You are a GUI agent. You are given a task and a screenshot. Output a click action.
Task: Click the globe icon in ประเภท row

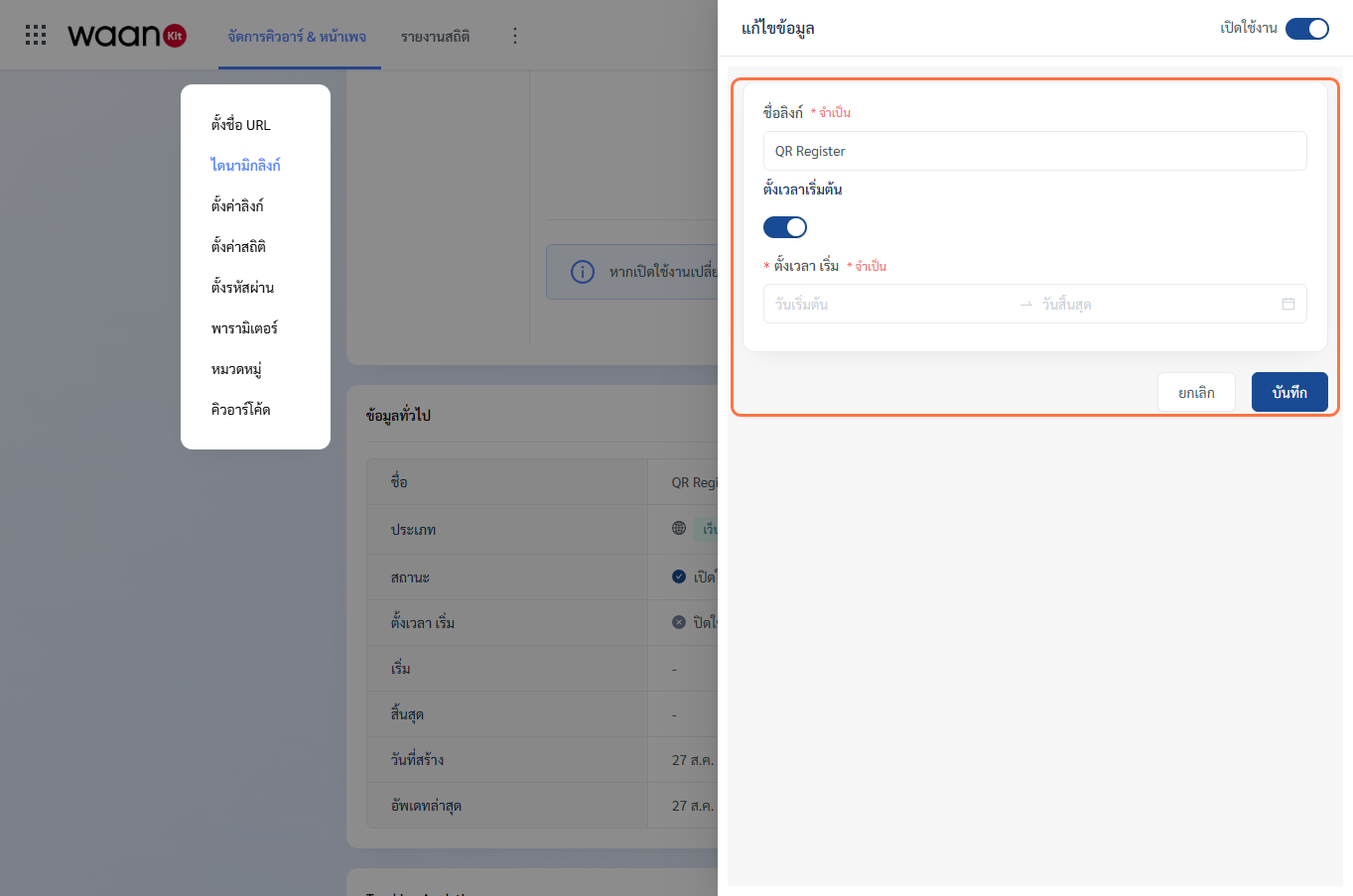click(679, 528)
